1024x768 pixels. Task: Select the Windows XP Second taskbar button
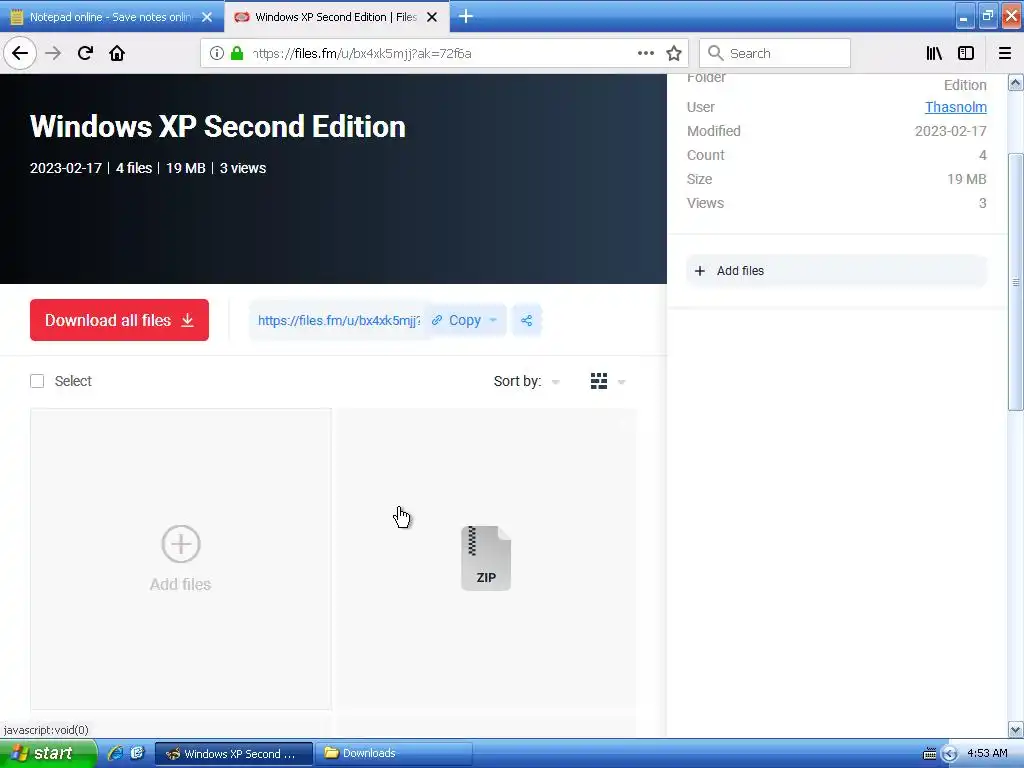[234, 754]
